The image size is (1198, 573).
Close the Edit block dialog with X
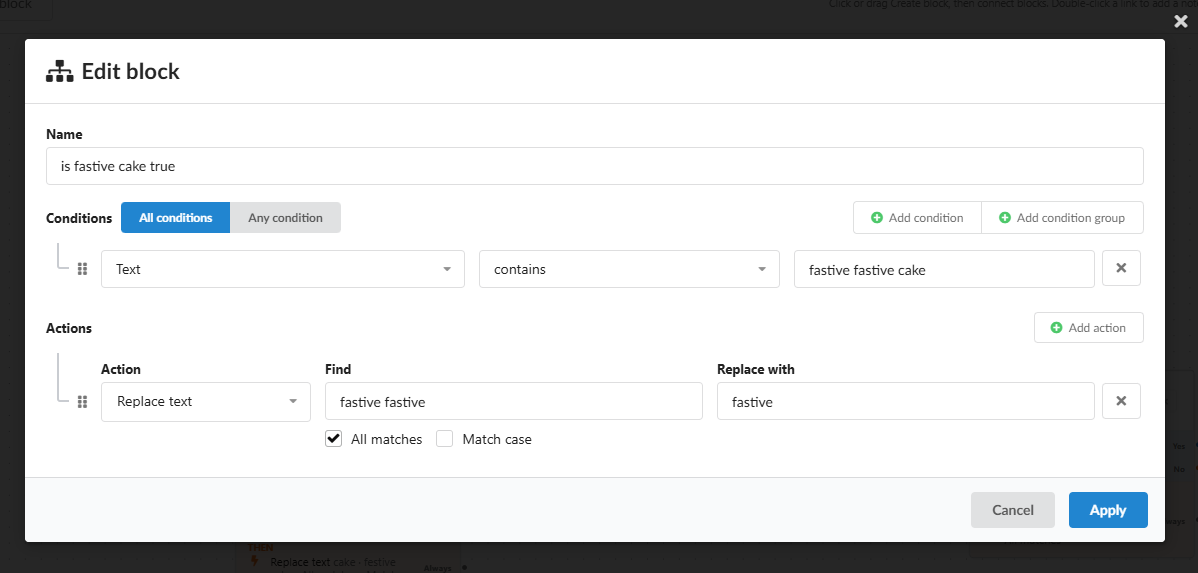(x=1180, y=21)
